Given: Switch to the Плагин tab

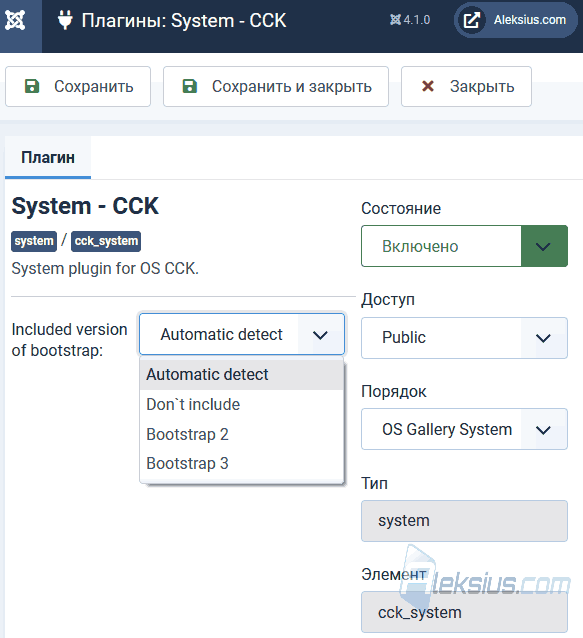Looking at the screenshot, I should point(48,157).
